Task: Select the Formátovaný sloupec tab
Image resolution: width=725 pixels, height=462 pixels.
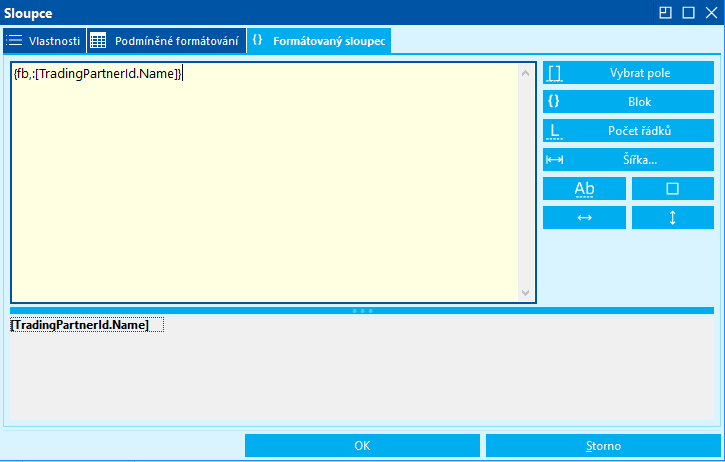Action: coord(319,41)
